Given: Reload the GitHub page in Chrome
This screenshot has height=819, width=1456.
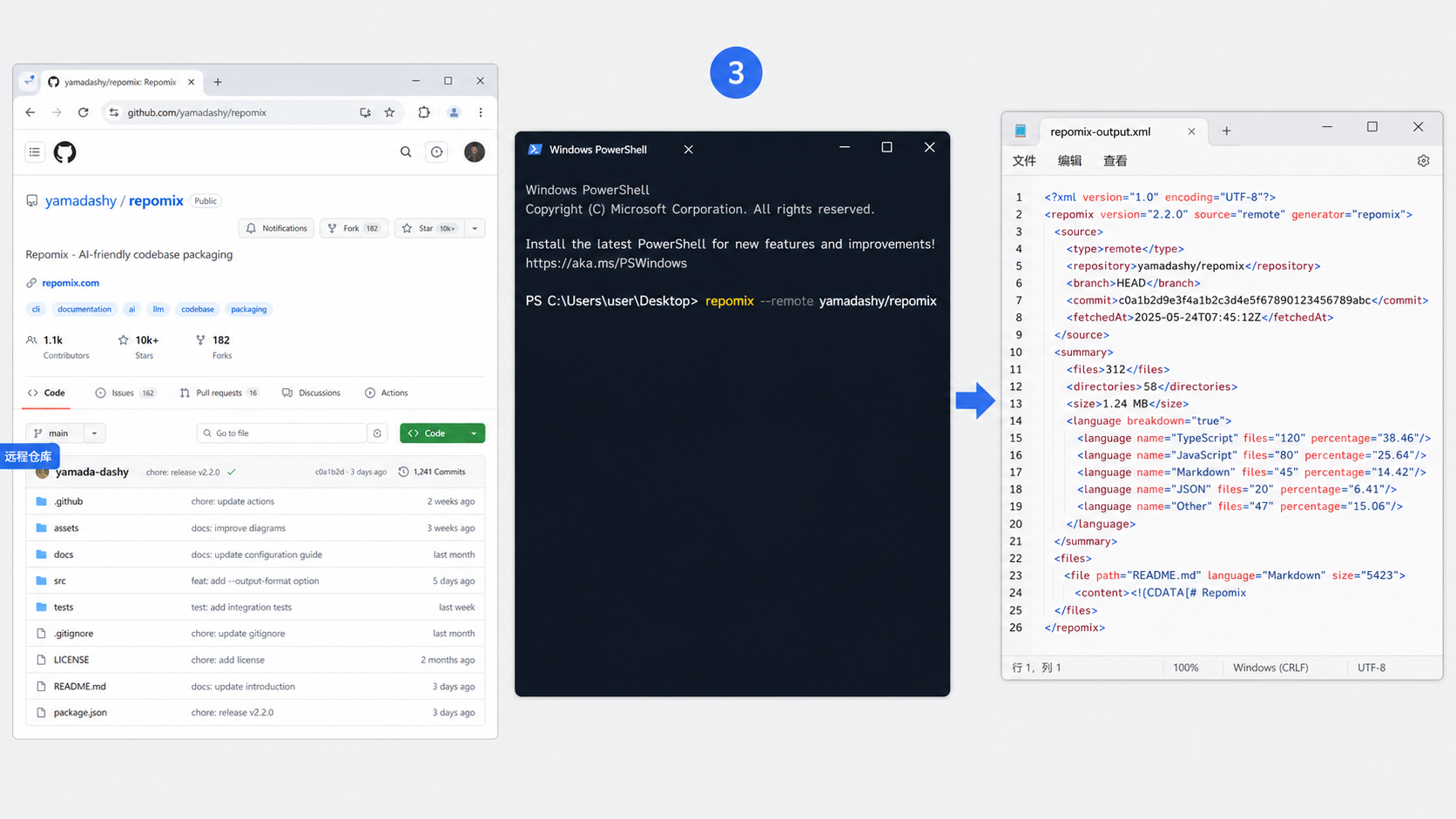Looking at the screenshot, I should click(x=84, y=112).
